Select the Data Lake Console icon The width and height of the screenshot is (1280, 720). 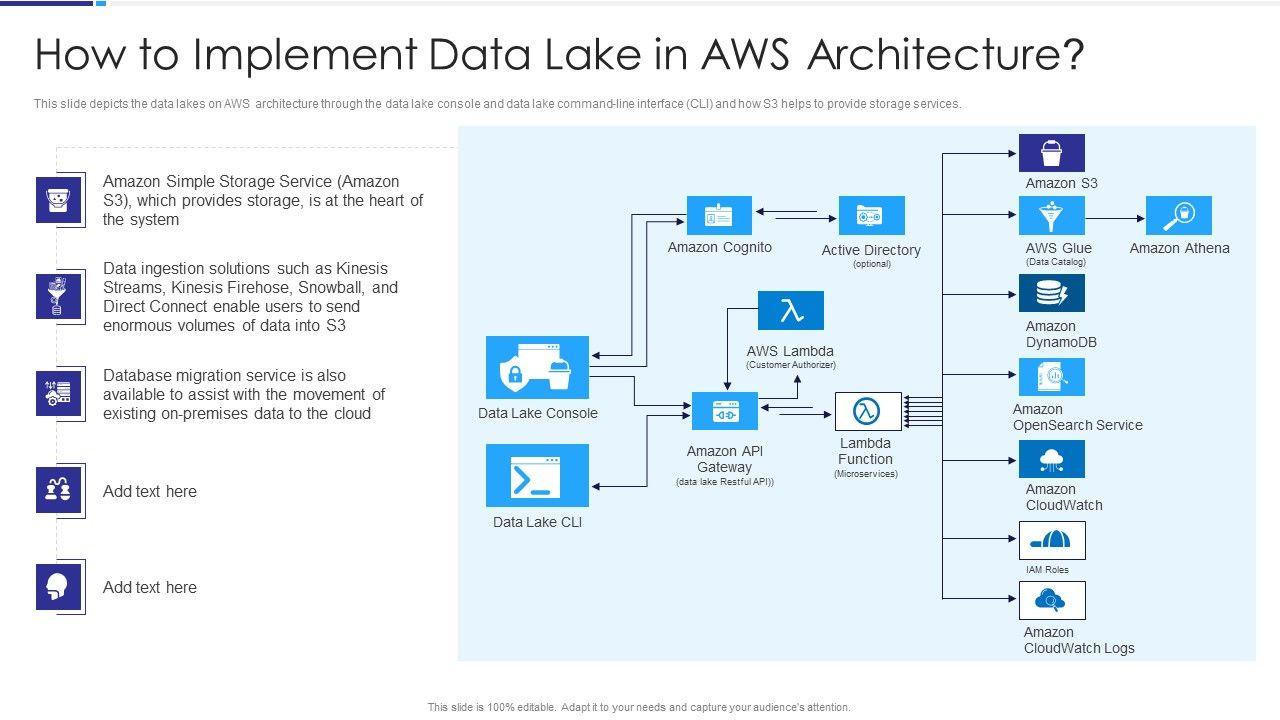point(537,368)
